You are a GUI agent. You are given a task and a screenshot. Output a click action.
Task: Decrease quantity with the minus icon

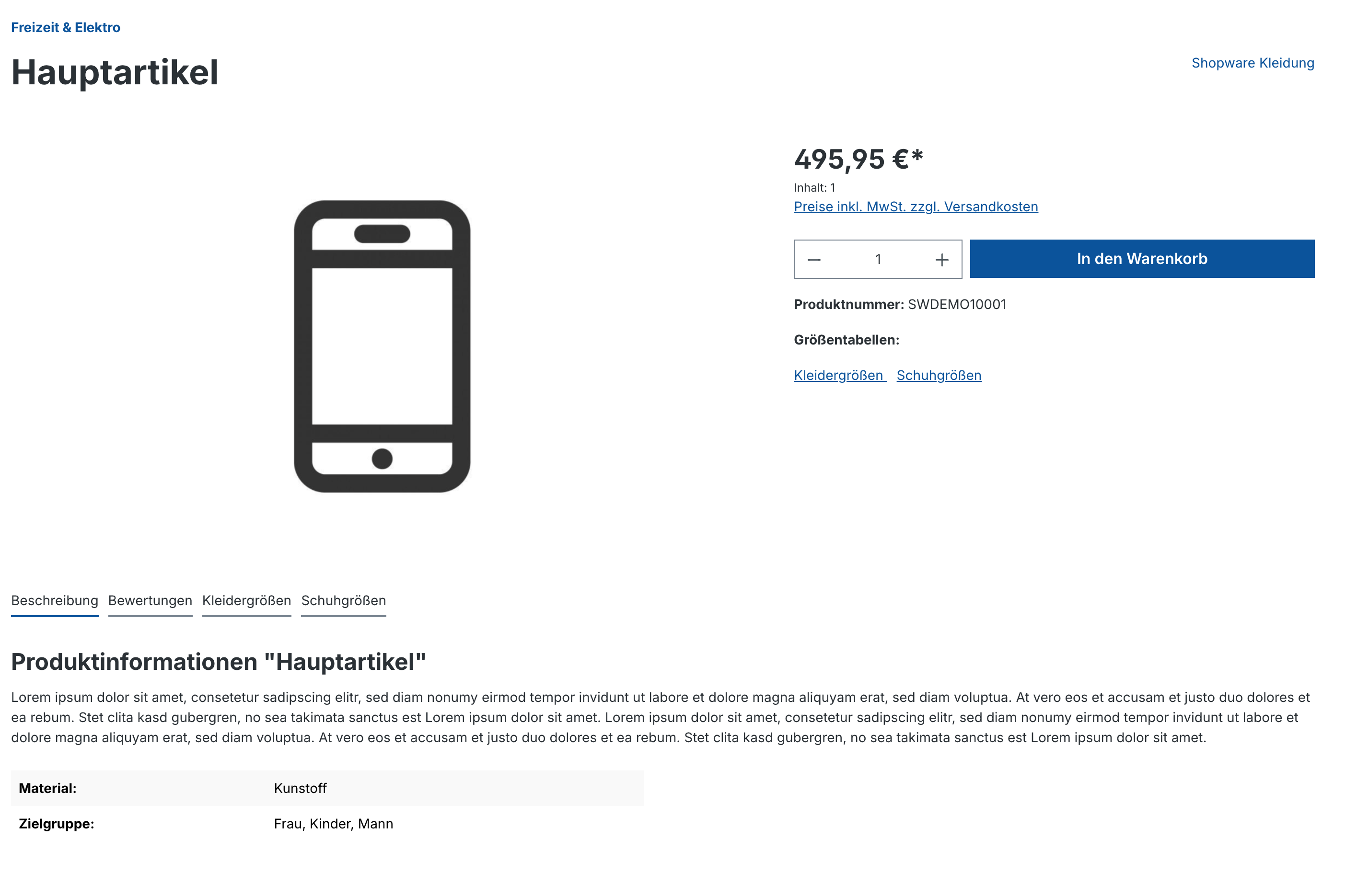coord(814,260)
